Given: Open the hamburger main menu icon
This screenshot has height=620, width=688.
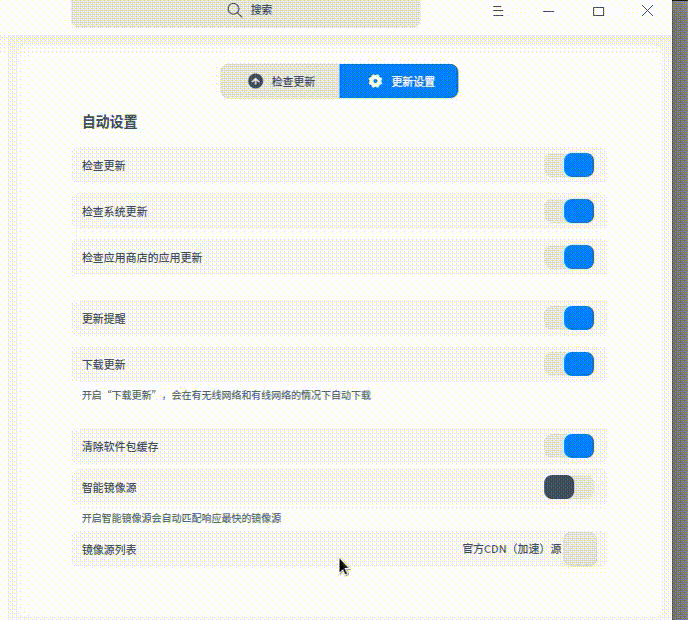Looking at the screenshot, I should tap(498, 11).
